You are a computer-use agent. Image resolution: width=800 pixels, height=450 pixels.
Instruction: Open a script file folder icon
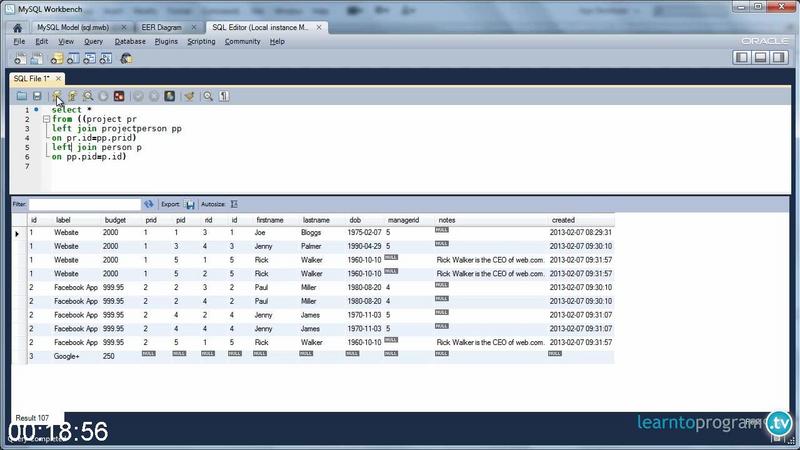tap(21, 96)
